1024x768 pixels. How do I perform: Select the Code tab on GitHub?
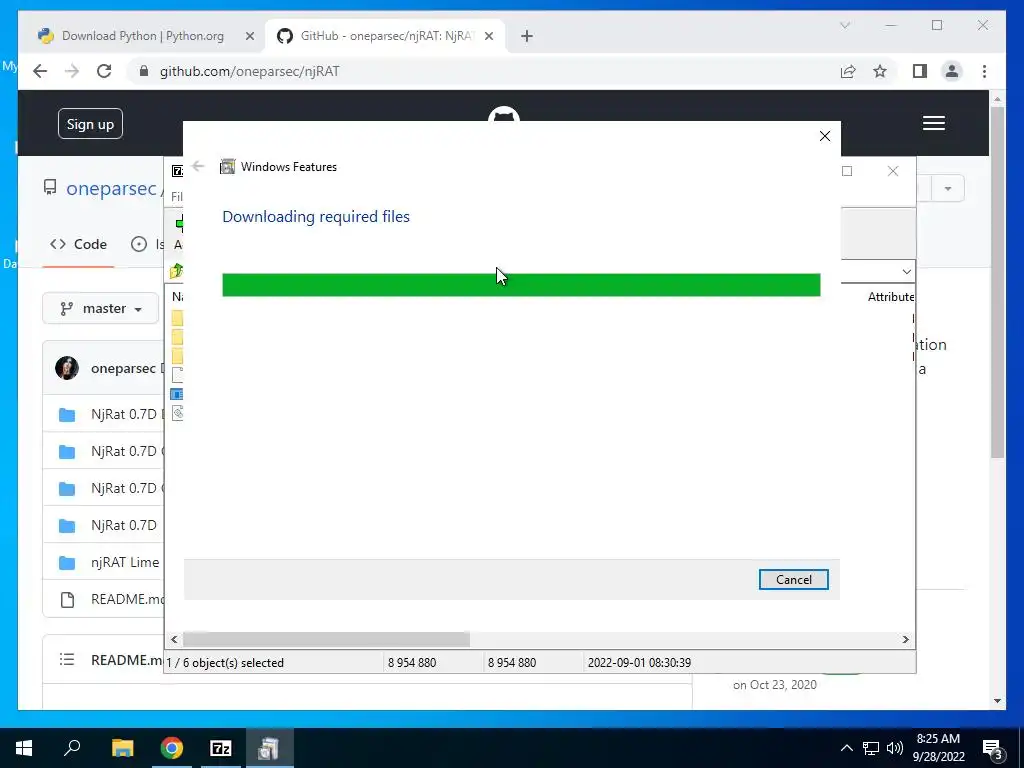[78, 244]
